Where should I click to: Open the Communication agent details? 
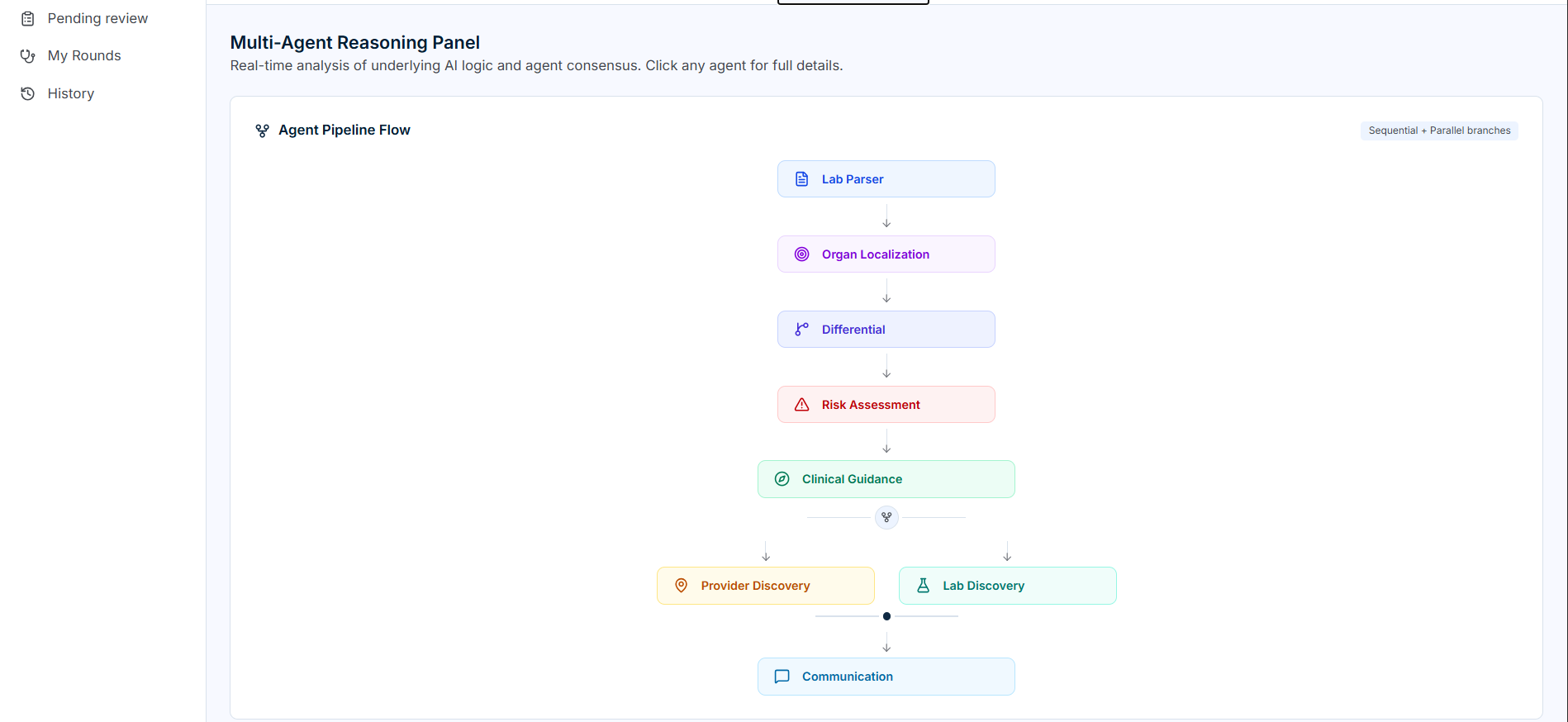pyautogui.click(x=886, y=677)
